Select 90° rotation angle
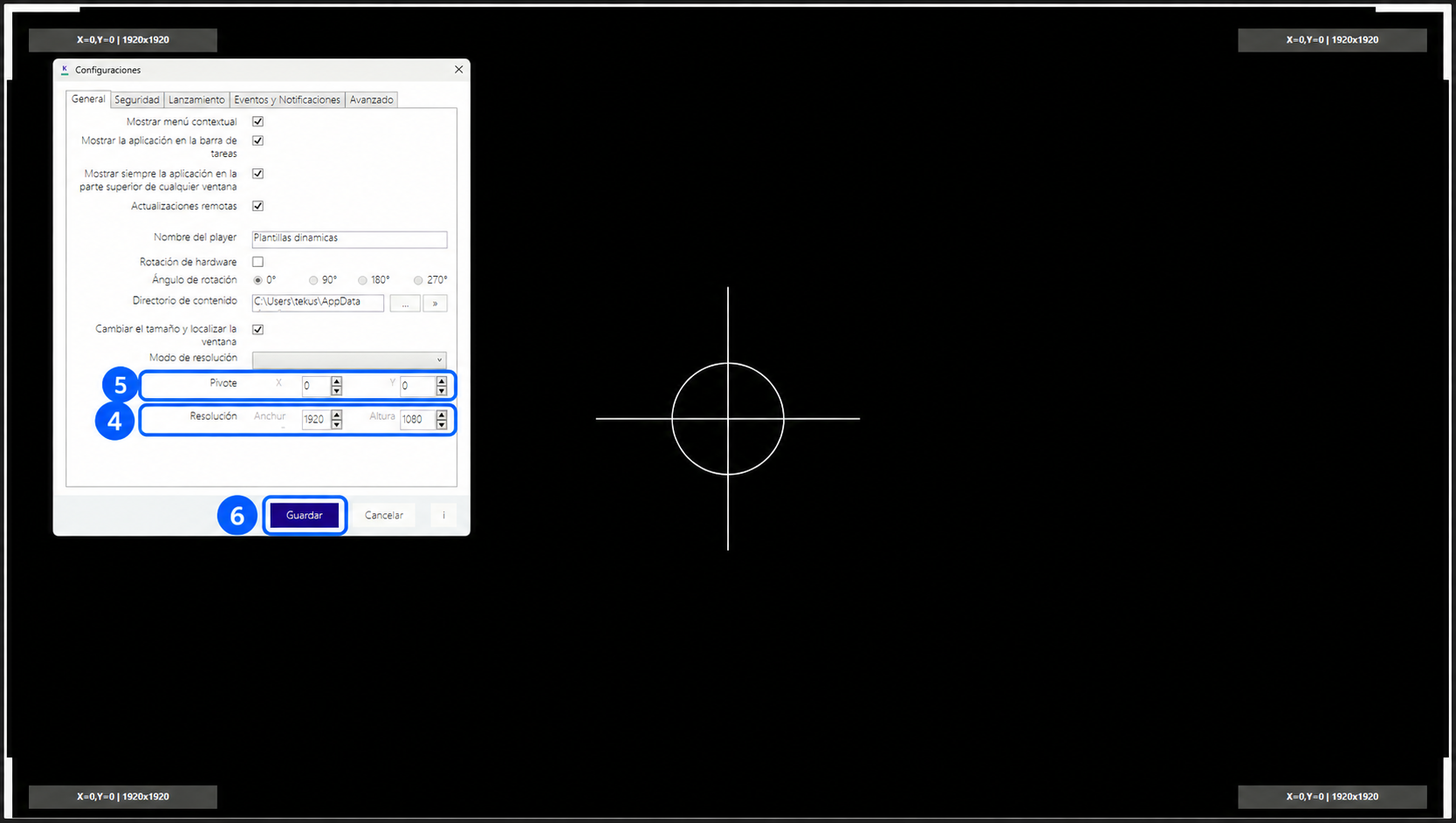Screen dimensions: 1456x823 pos(312,280)
